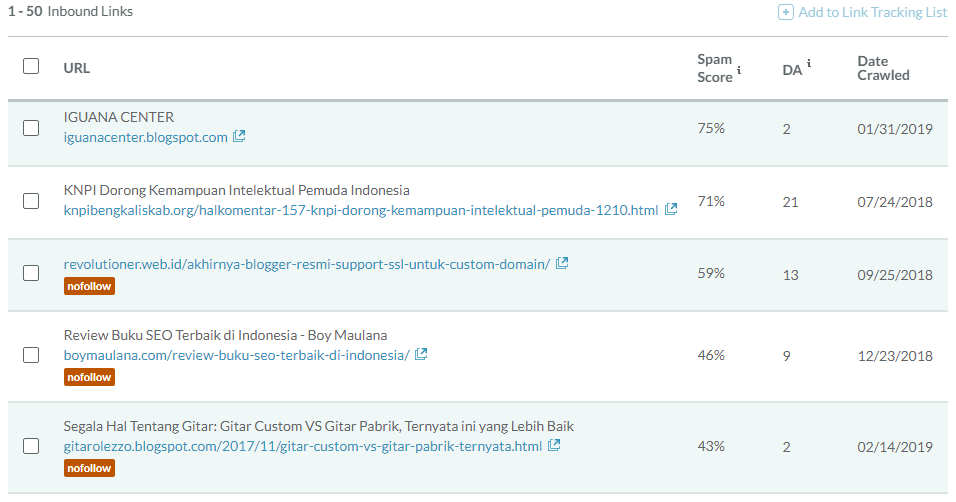This screenshot has height=502, width=956.
Task: Tick the Segala Hal Tentang Gitar checkbox
Action: 31,446
